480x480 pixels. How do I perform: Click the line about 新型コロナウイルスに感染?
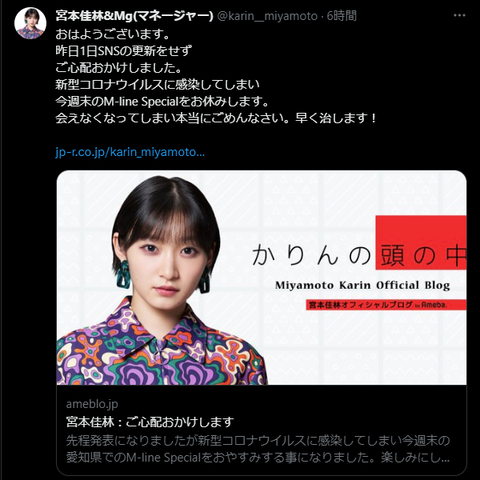coord(157,85)
